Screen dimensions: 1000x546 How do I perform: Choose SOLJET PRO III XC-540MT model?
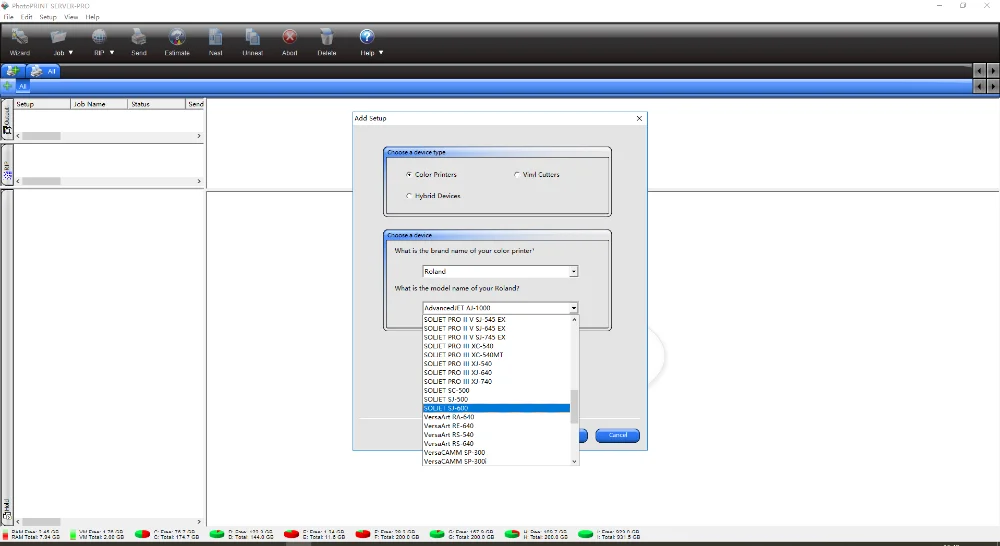496,355
